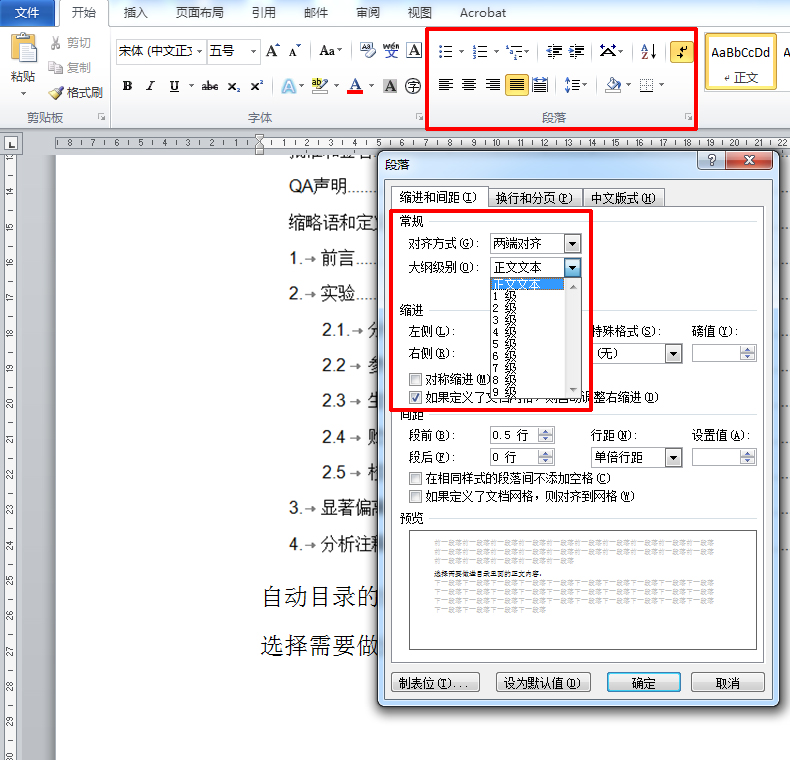Check 如果定义了文档网格，则对齐到网格 checkbox
The image size is (790, 760).
[x=415, y=496]
